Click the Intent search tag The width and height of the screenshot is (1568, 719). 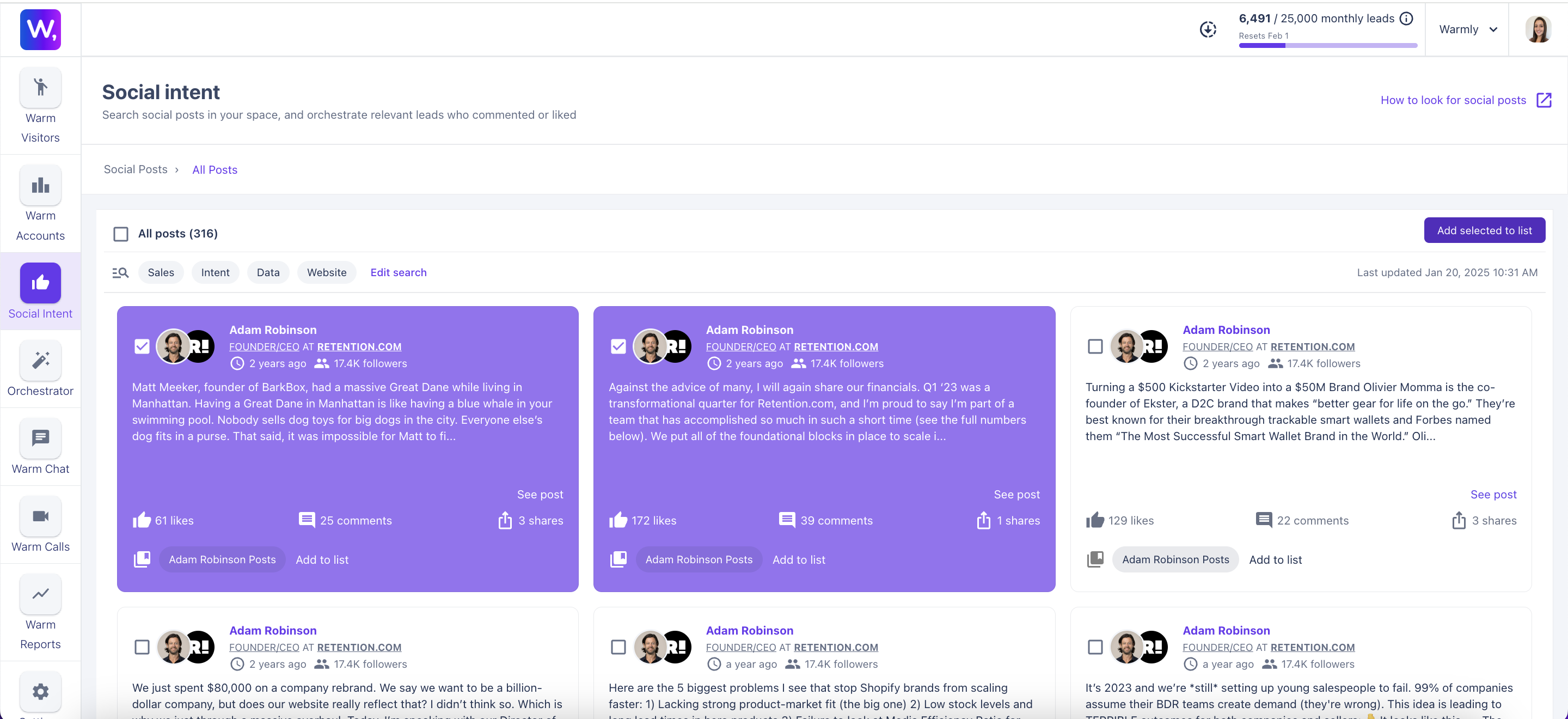[216, 273]
